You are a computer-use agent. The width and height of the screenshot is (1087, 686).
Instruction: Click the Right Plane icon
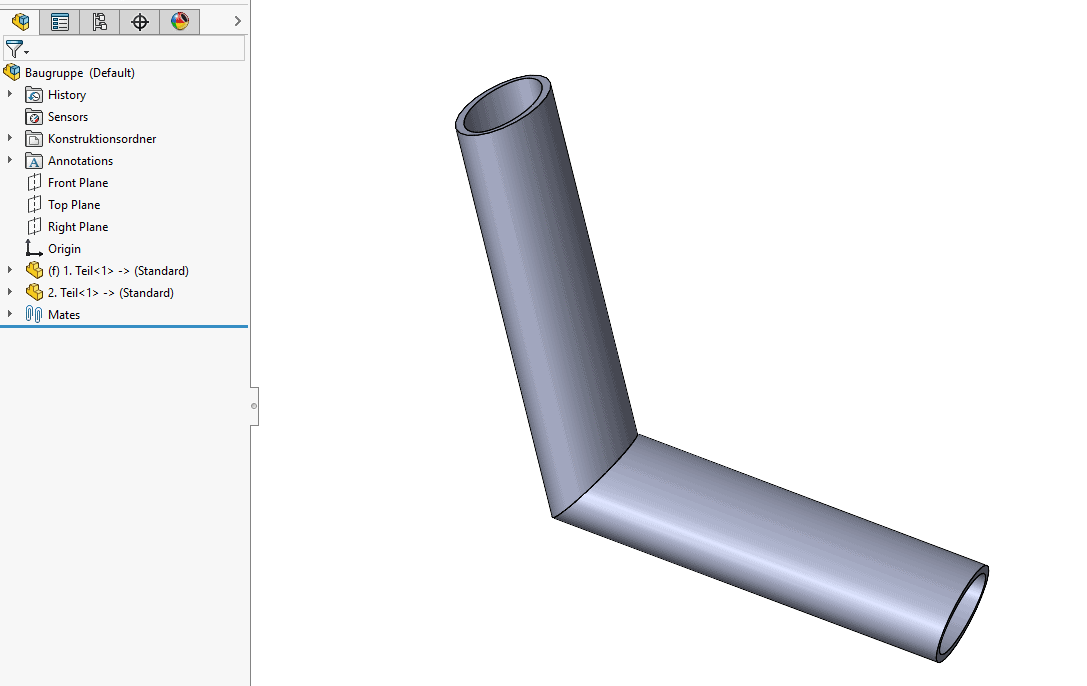click(34, 227)
